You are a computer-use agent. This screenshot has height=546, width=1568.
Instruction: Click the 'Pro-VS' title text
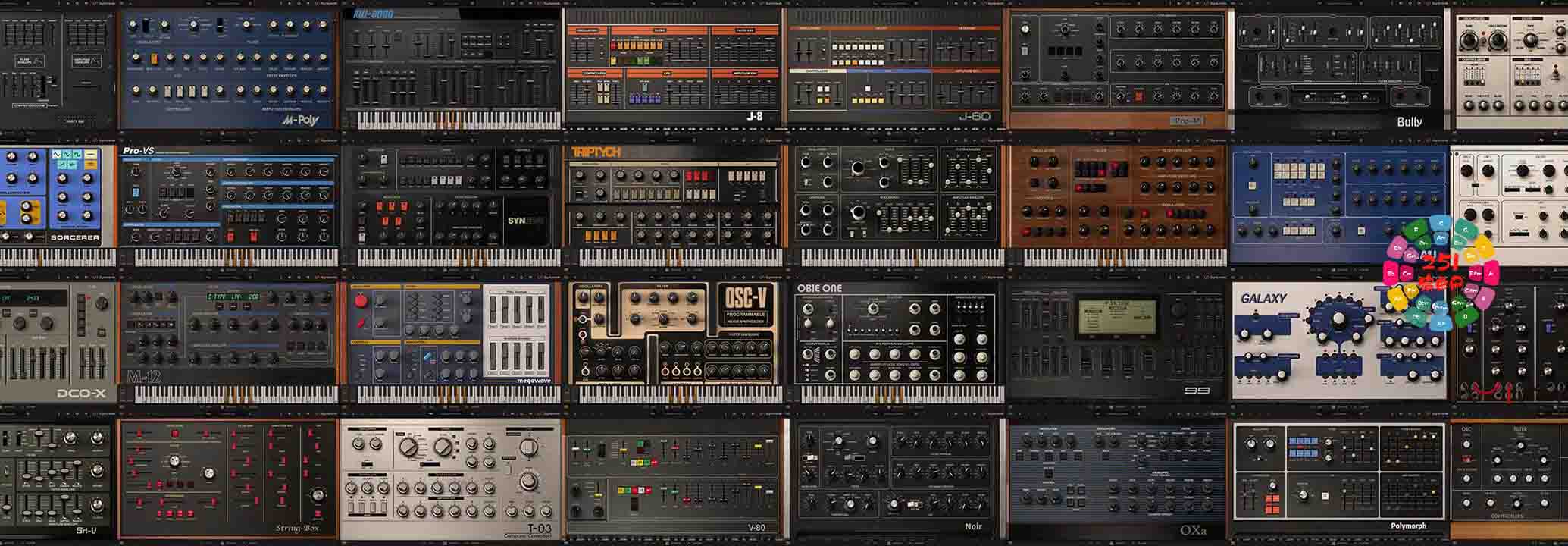coord(138,150)
